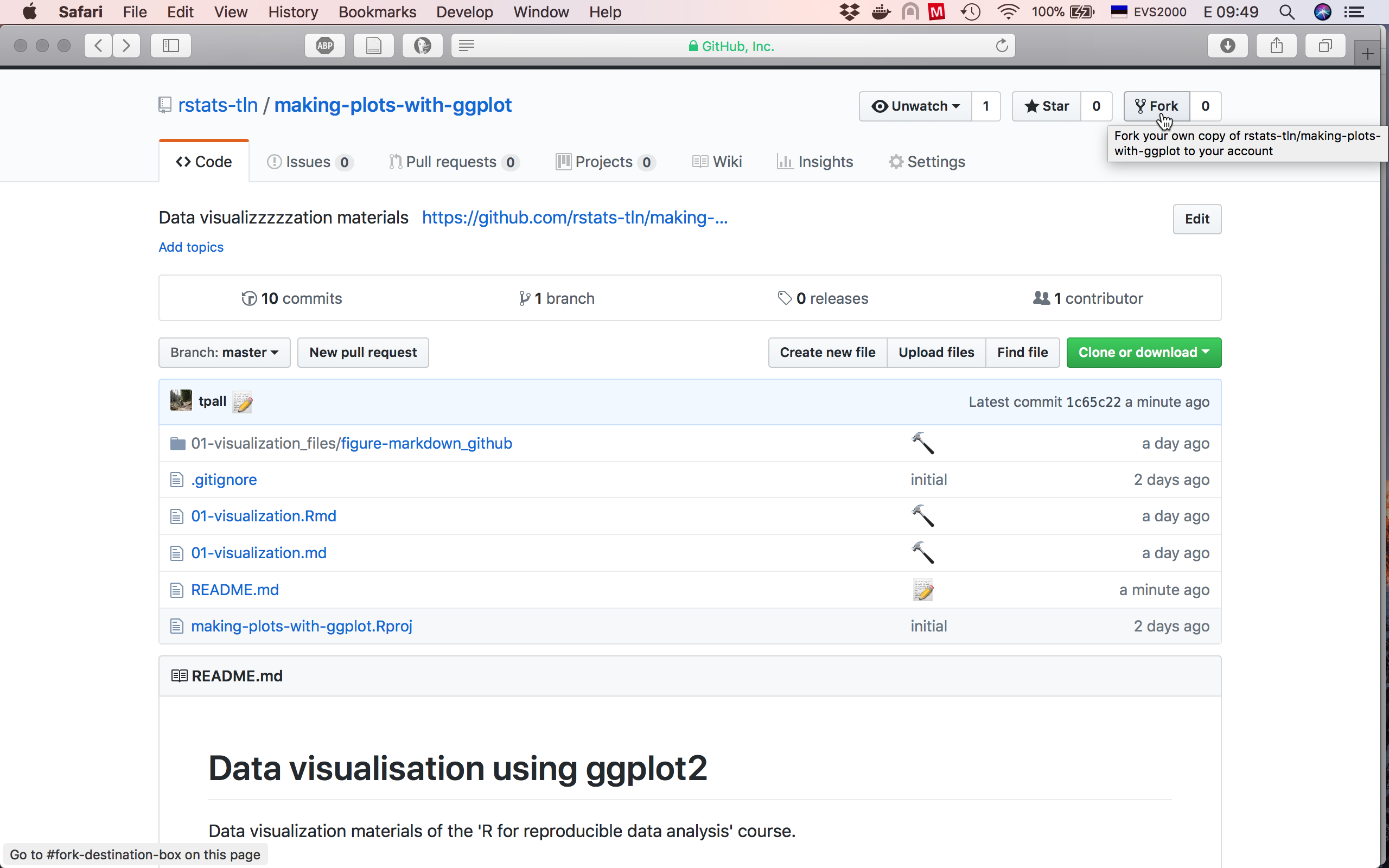Click the Safari share icon
Image resolution: width=1389 pixels, height=868 pixels.
(x=1276, y=46)
